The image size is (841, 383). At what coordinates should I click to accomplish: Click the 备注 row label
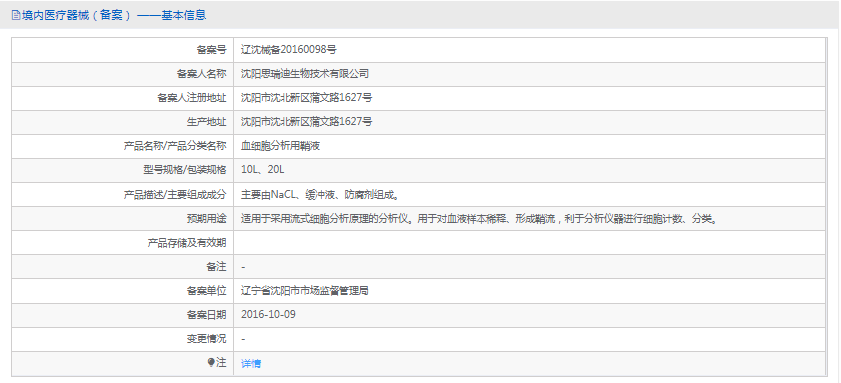click(x=217, y=267)
